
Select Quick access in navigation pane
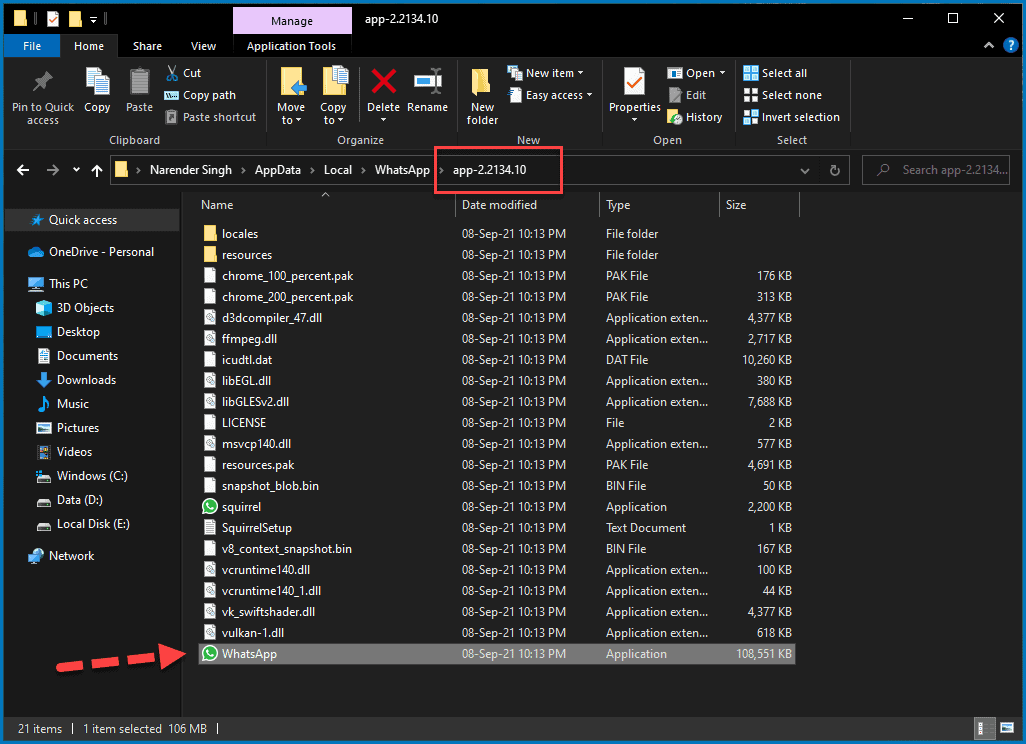point(92,220)
